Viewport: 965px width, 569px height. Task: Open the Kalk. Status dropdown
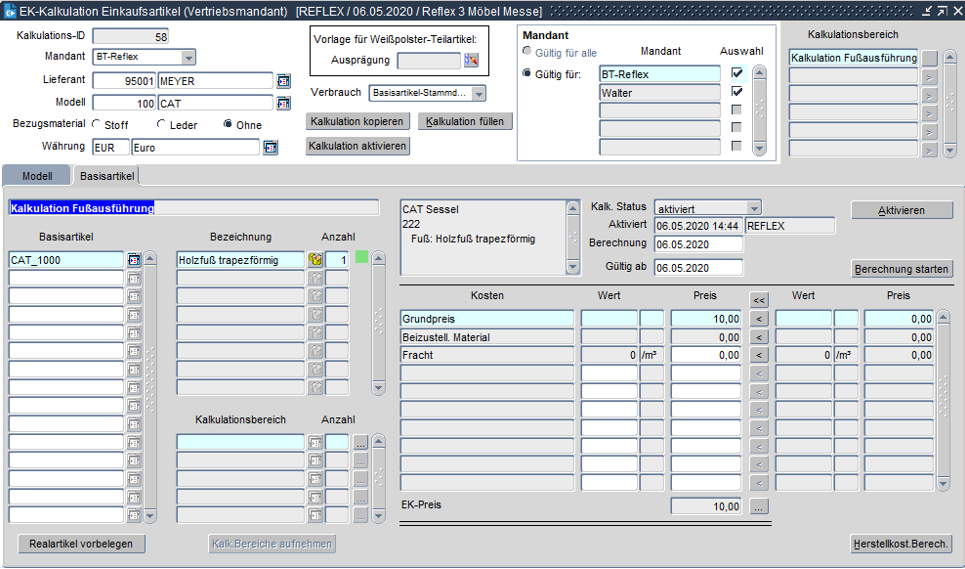[754, 208]
